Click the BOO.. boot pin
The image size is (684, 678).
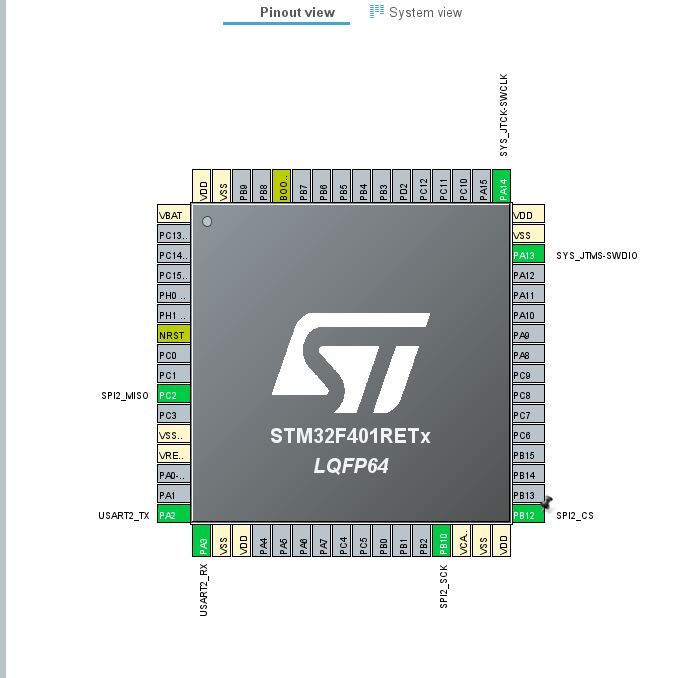point(281,186)
